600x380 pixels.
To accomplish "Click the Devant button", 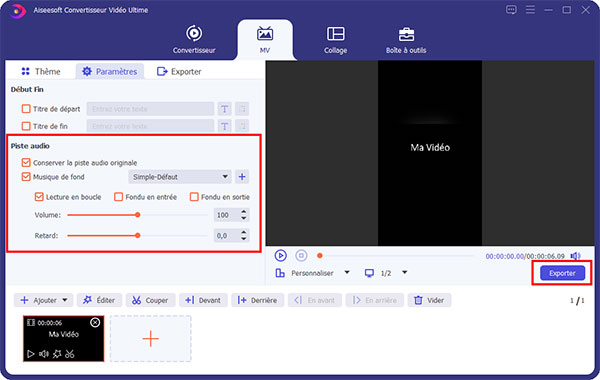I will [203, 300].
